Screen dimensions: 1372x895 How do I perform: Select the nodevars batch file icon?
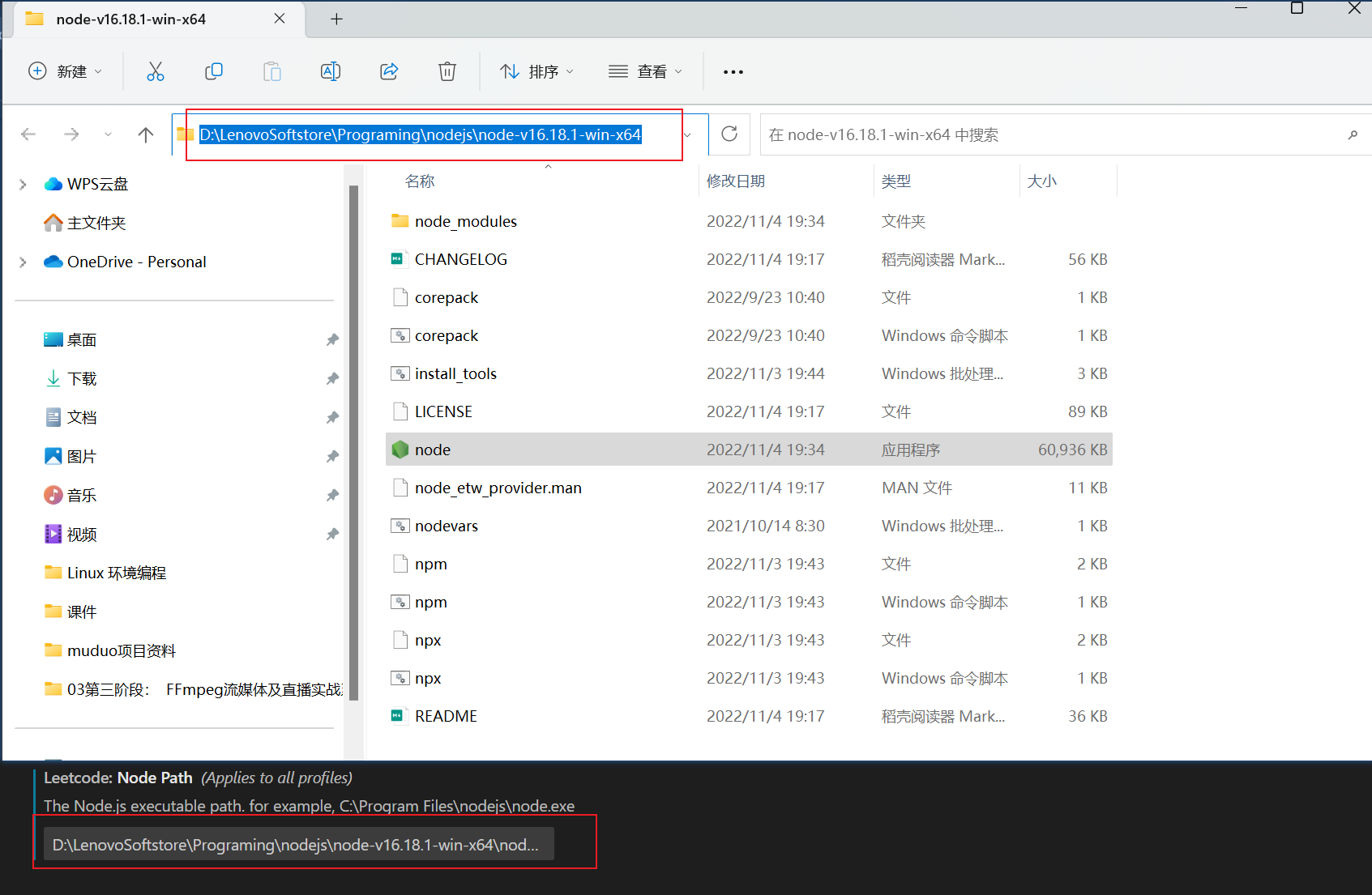pos(400,526)
